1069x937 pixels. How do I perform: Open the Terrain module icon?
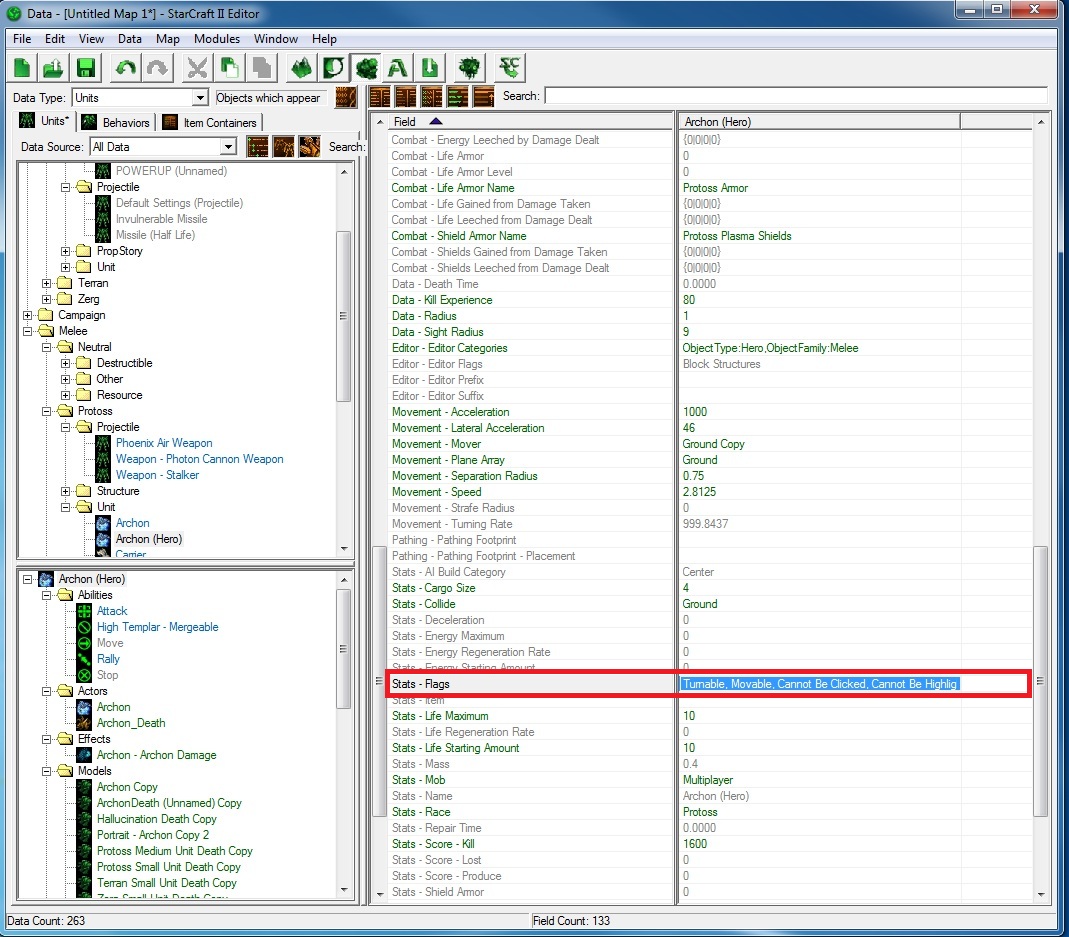[x=301, y=68]
